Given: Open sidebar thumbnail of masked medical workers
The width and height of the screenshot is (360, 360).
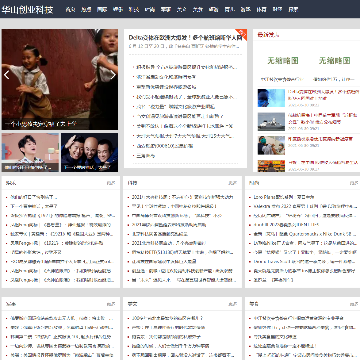Looking at the screenshot, I should tap(271, 145).
